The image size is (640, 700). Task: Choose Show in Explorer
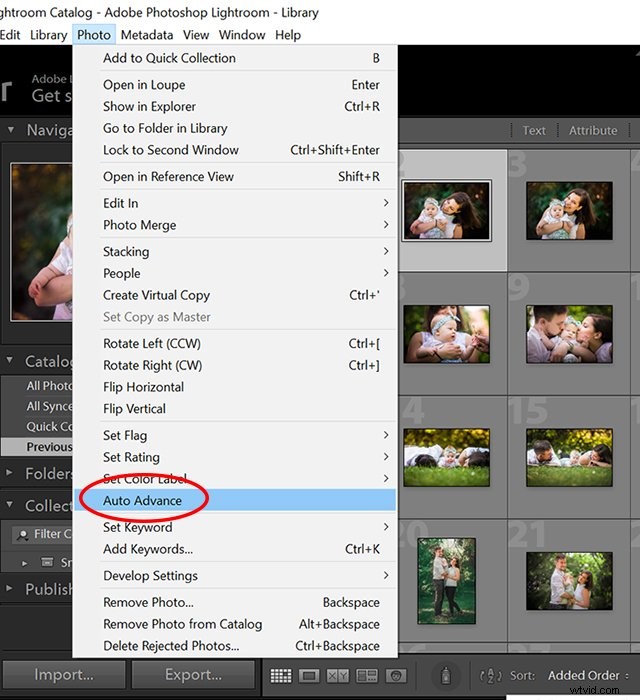click(235, 106)
